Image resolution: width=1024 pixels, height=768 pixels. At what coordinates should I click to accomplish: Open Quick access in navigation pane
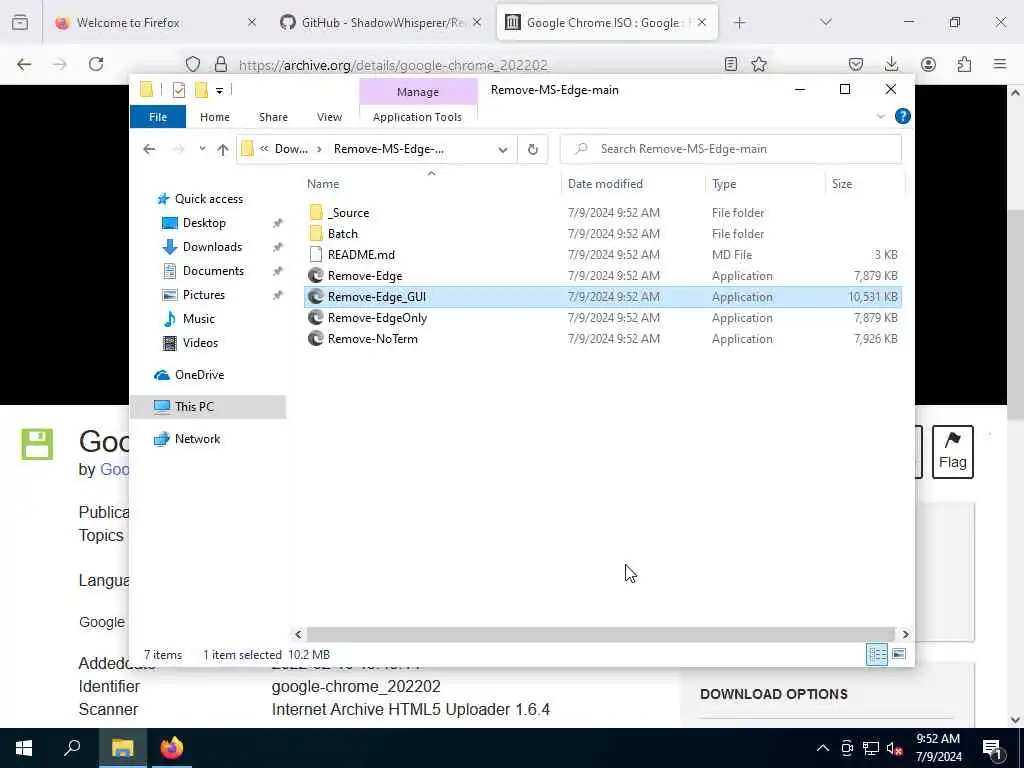pyautogui.click(x=208, y=199)
